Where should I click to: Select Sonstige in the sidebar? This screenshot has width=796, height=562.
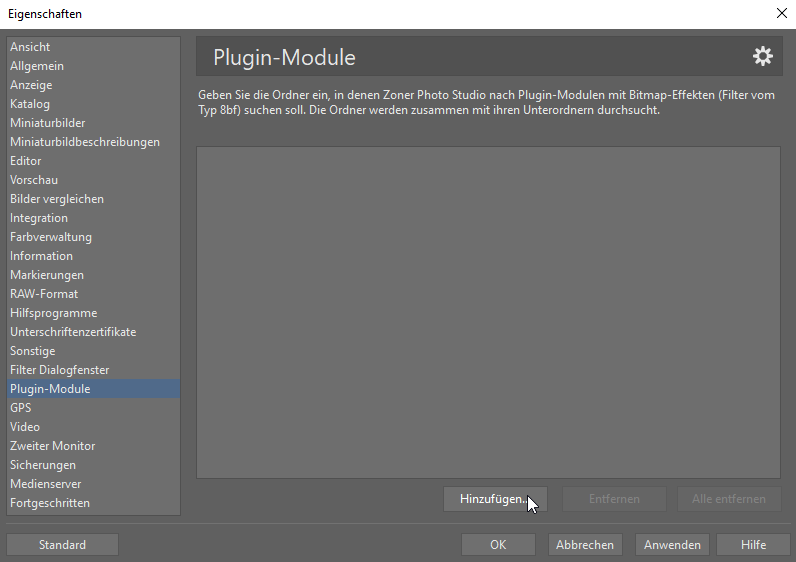coord(93,351)
